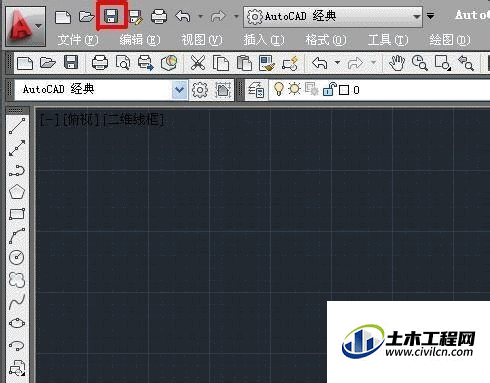Select the Circle drawing tool
This screenshot has width=490, height=383.
click(x=17, y=257)
